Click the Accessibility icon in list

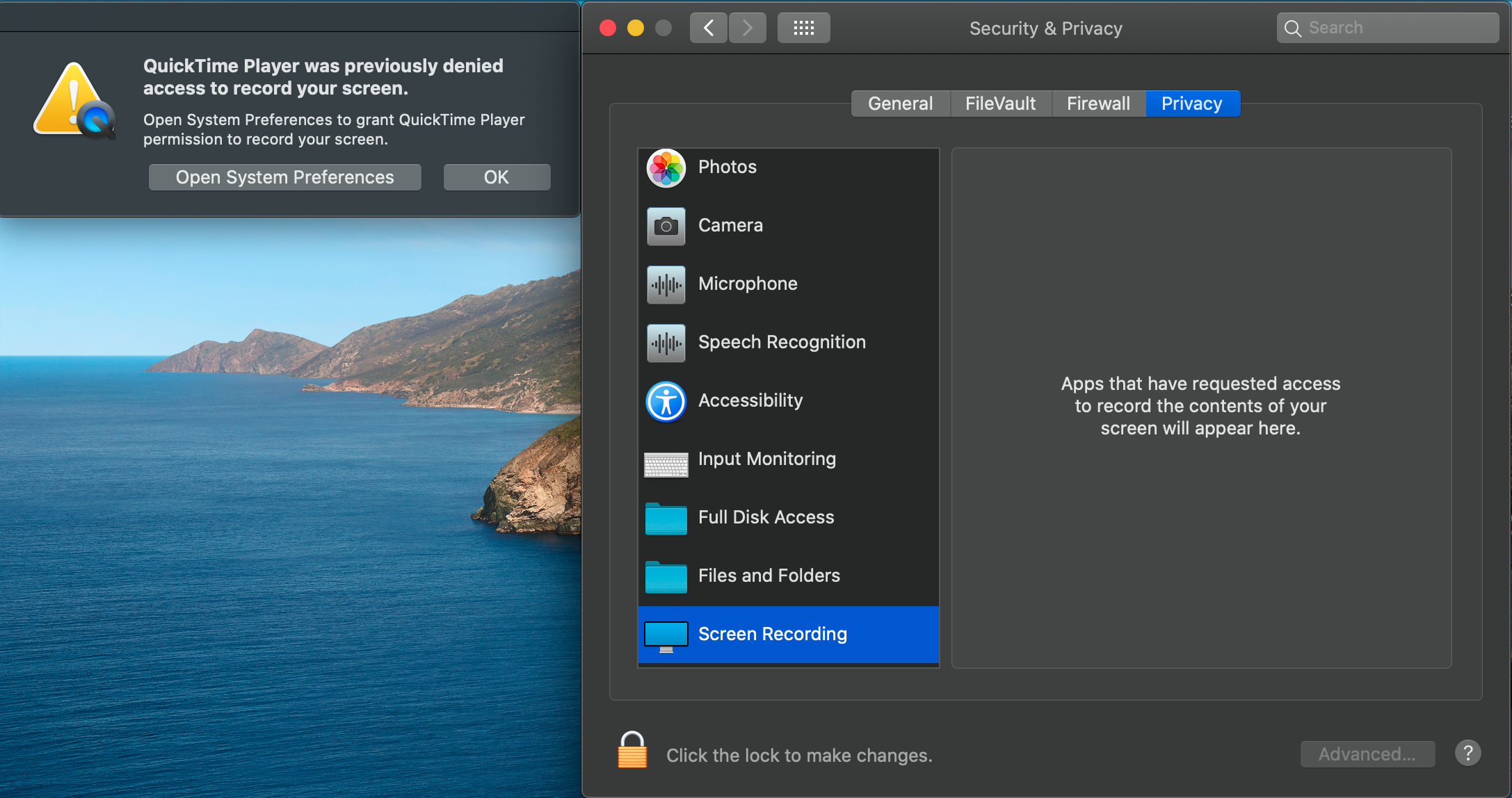[666, 401]
